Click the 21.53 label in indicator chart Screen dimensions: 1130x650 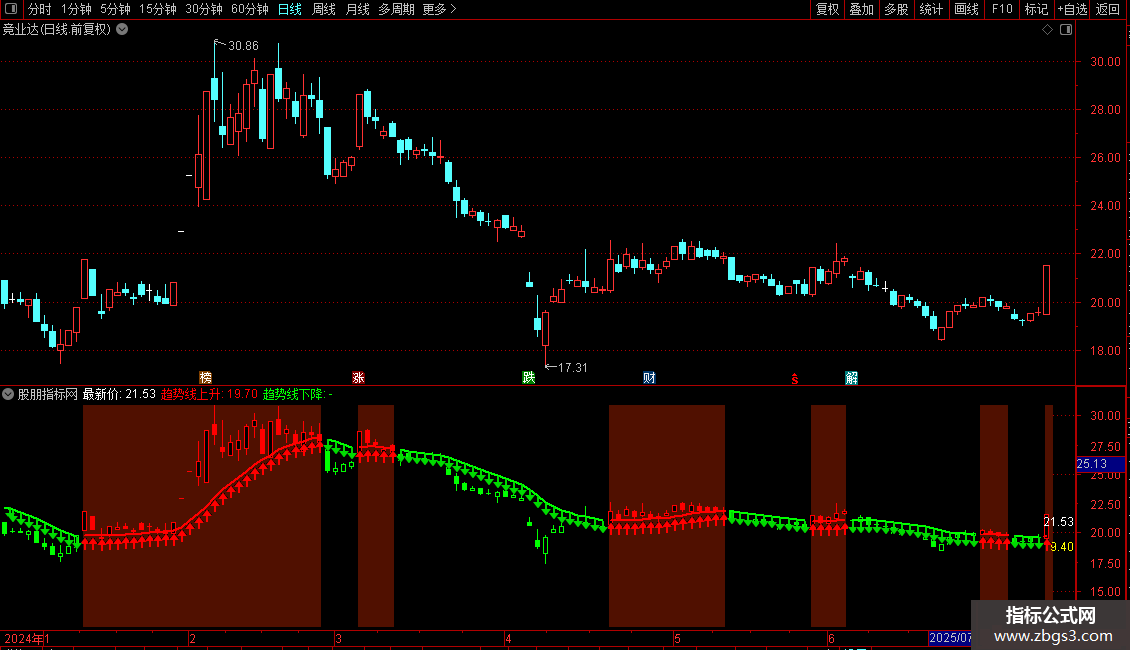tap(1059, 522)
